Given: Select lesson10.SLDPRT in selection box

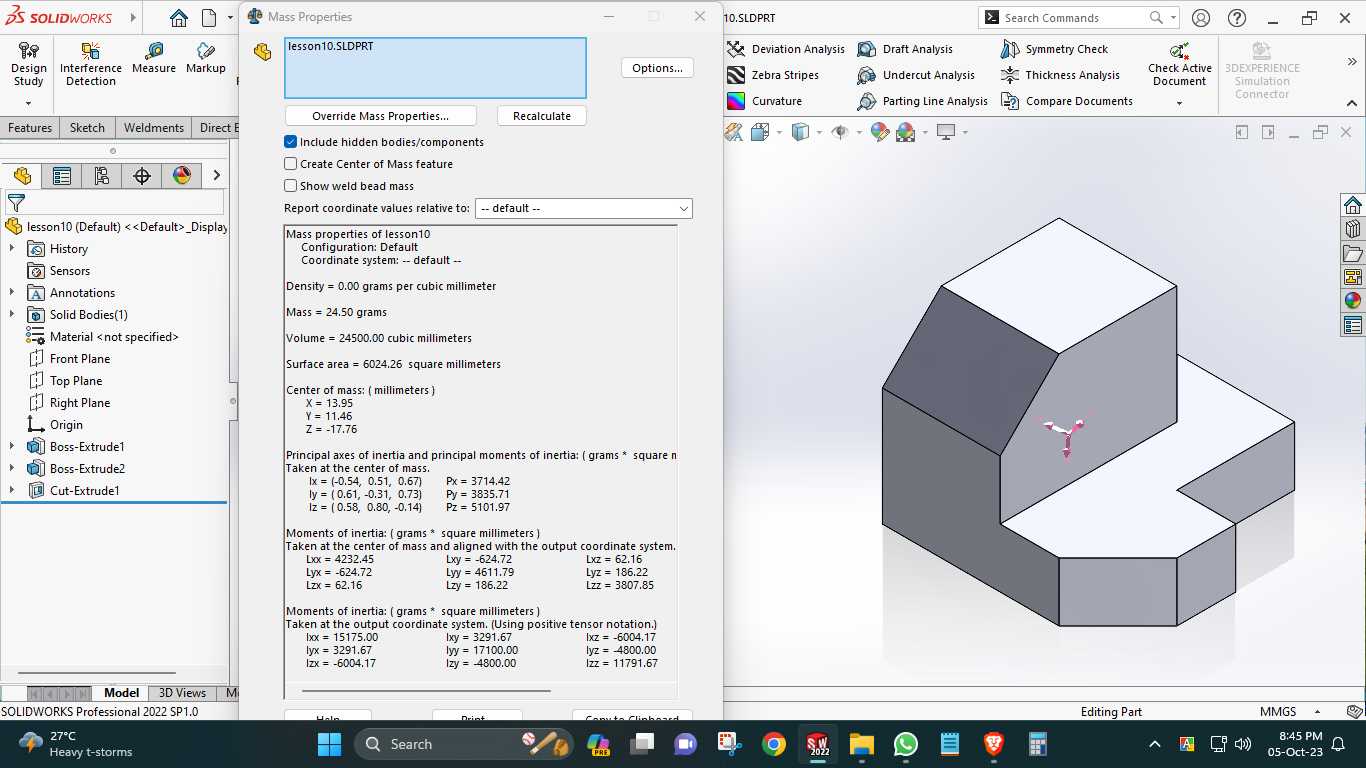Looking at the screenshot, I should tap(331, 46).
